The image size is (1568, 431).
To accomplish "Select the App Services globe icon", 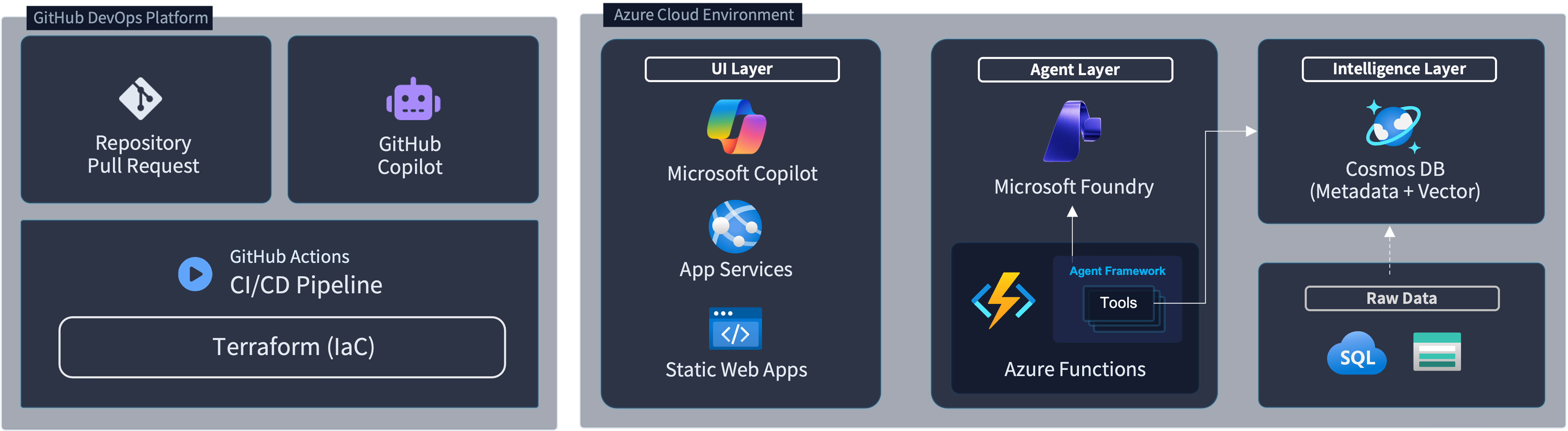I will click(x=735, y=226).
